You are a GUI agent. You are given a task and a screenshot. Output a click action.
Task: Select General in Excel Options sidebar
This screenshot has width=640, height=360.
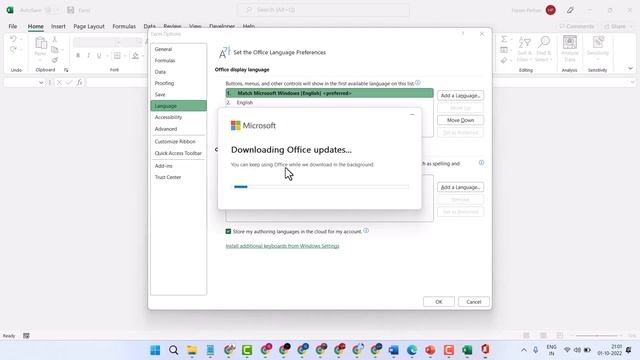(178, 49)
